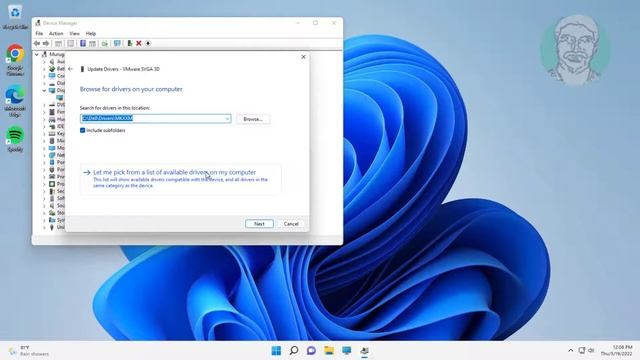
Task: Open Microsoft Edge desktop shortcut
Action: pos(15,101)
